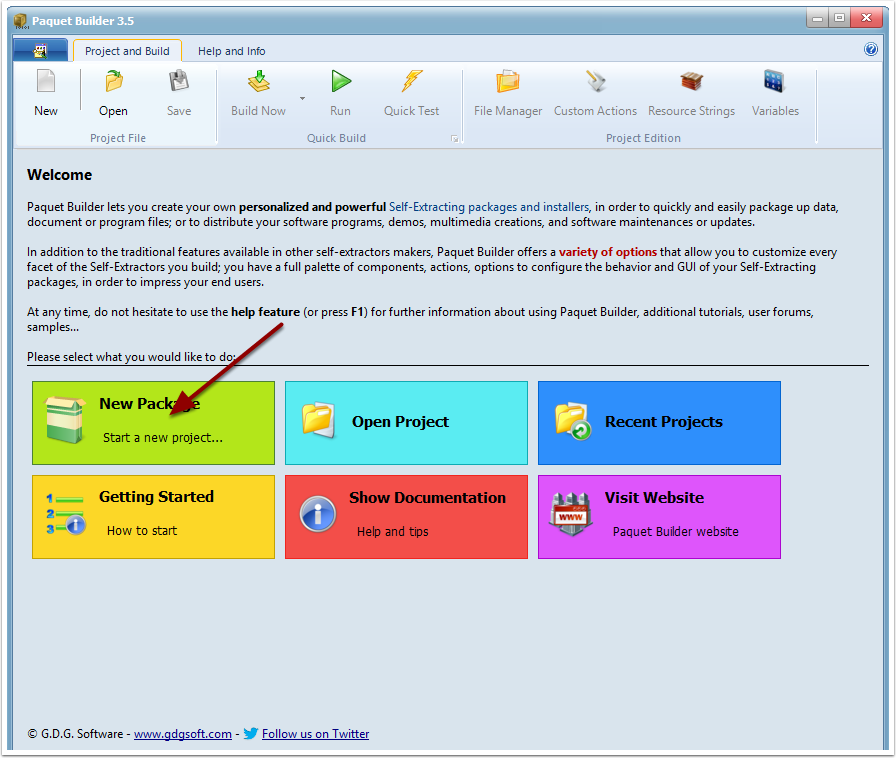This screenshot has height=758, width=896.
Task: Expand the Build Now dropdown arrow
Action: pos(302,98)
